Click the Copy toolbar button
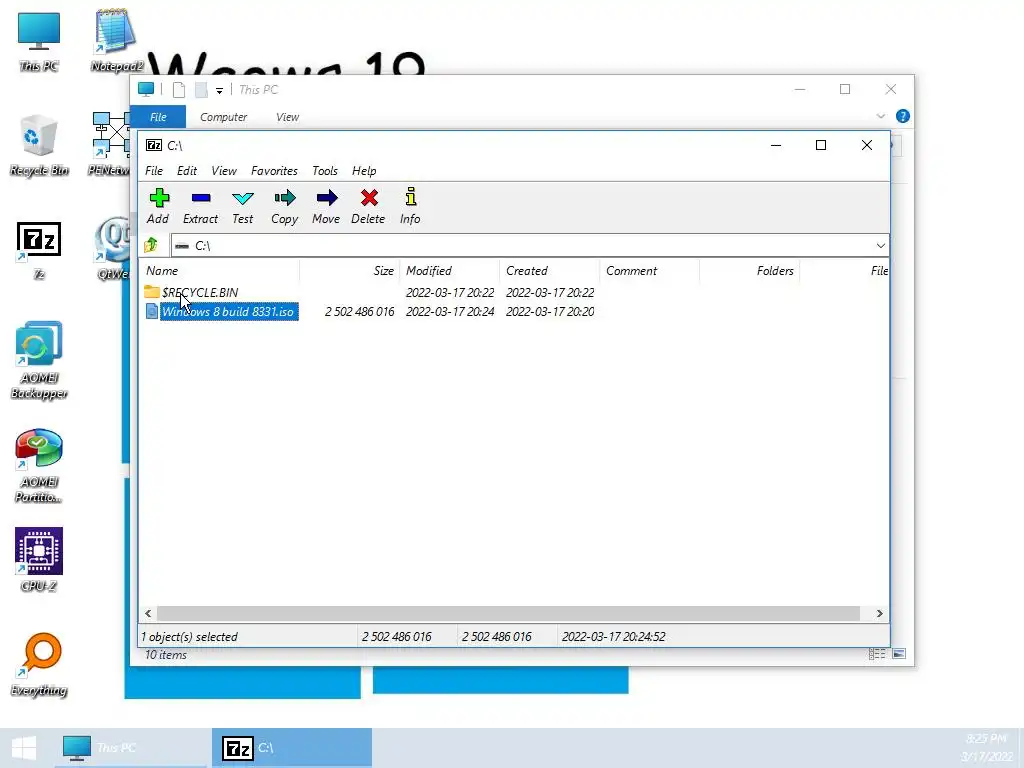This screenshot has height=768, width=1024. coord(284,206)
